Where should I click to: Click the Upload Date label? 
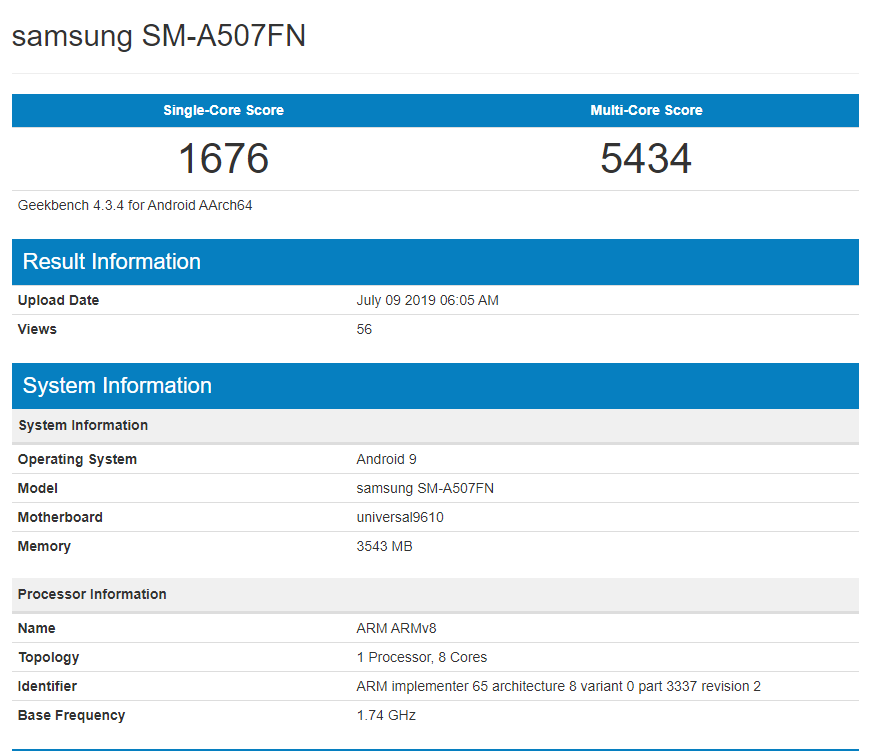pos(58,300)
